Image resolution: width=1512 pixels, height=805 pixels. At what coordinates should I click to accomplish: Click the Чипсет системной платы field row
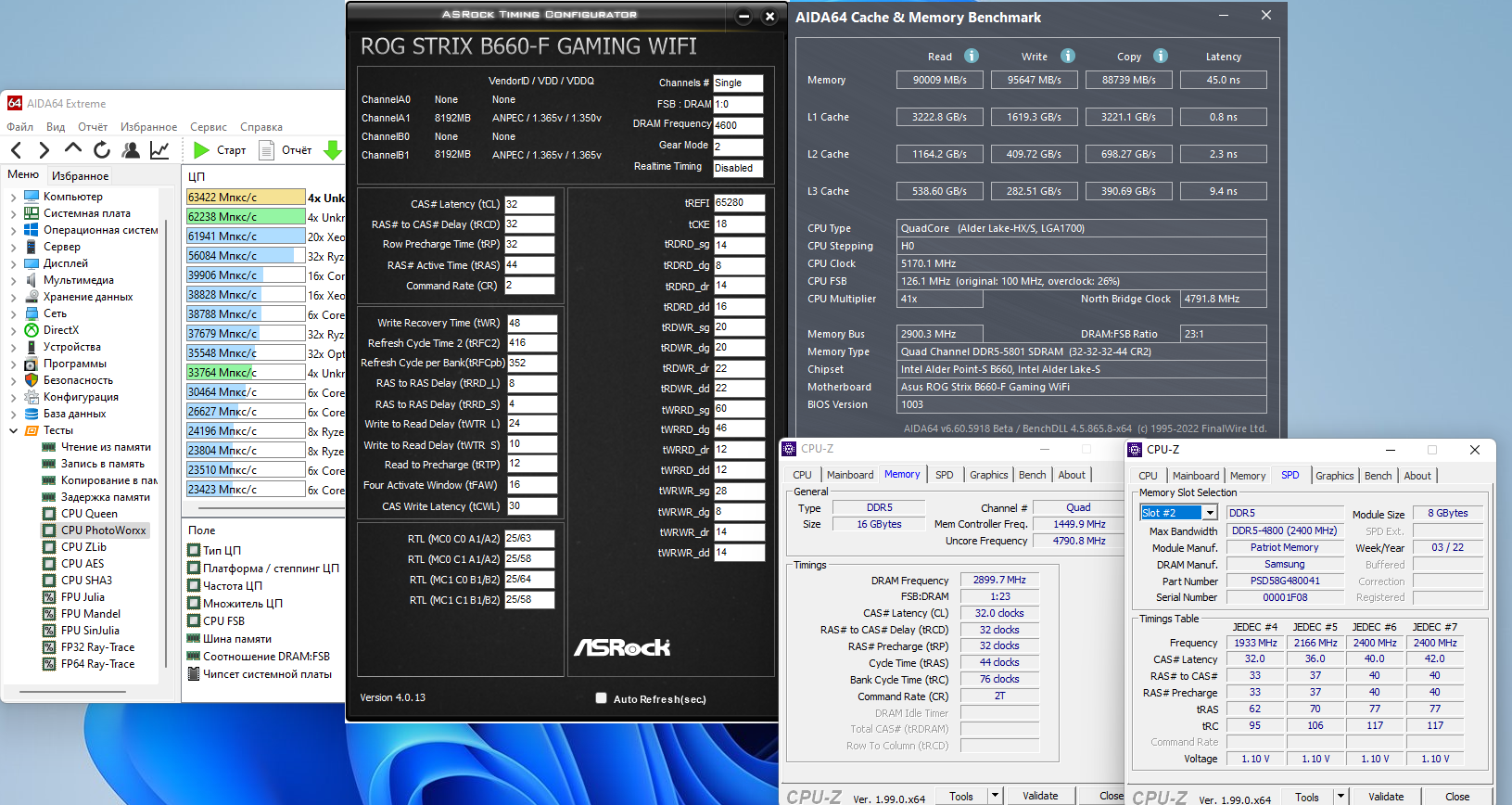[260, 674]
